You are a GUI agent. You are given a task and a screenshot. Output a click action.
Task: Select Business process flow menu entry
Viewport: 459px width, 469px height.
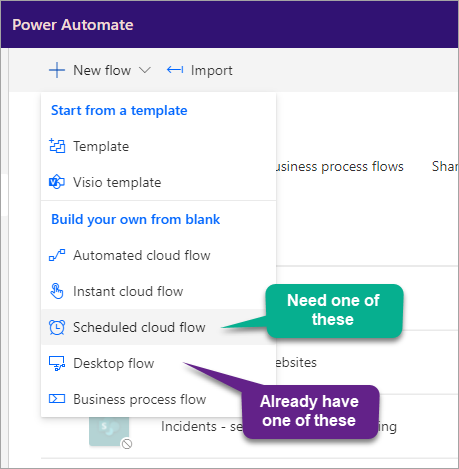pos(159,399)
